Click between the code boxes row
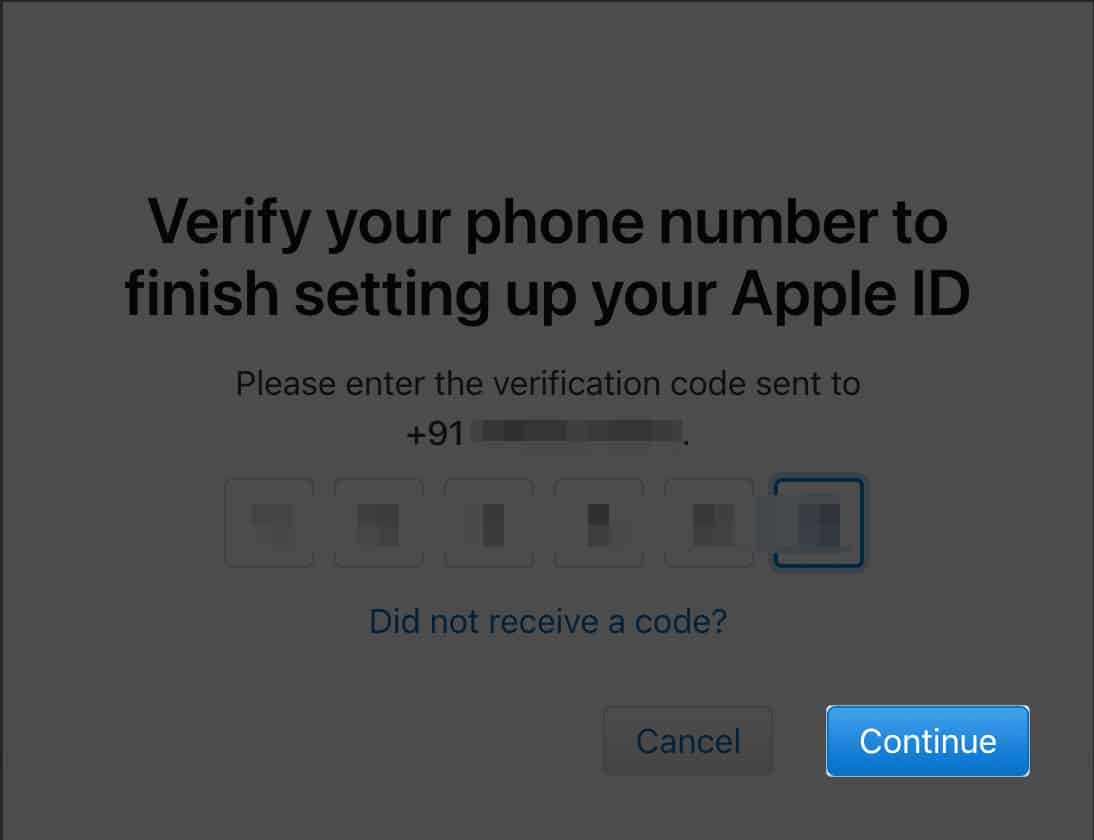The width and height of the screenshot is (1094, 840). point(544,522)
